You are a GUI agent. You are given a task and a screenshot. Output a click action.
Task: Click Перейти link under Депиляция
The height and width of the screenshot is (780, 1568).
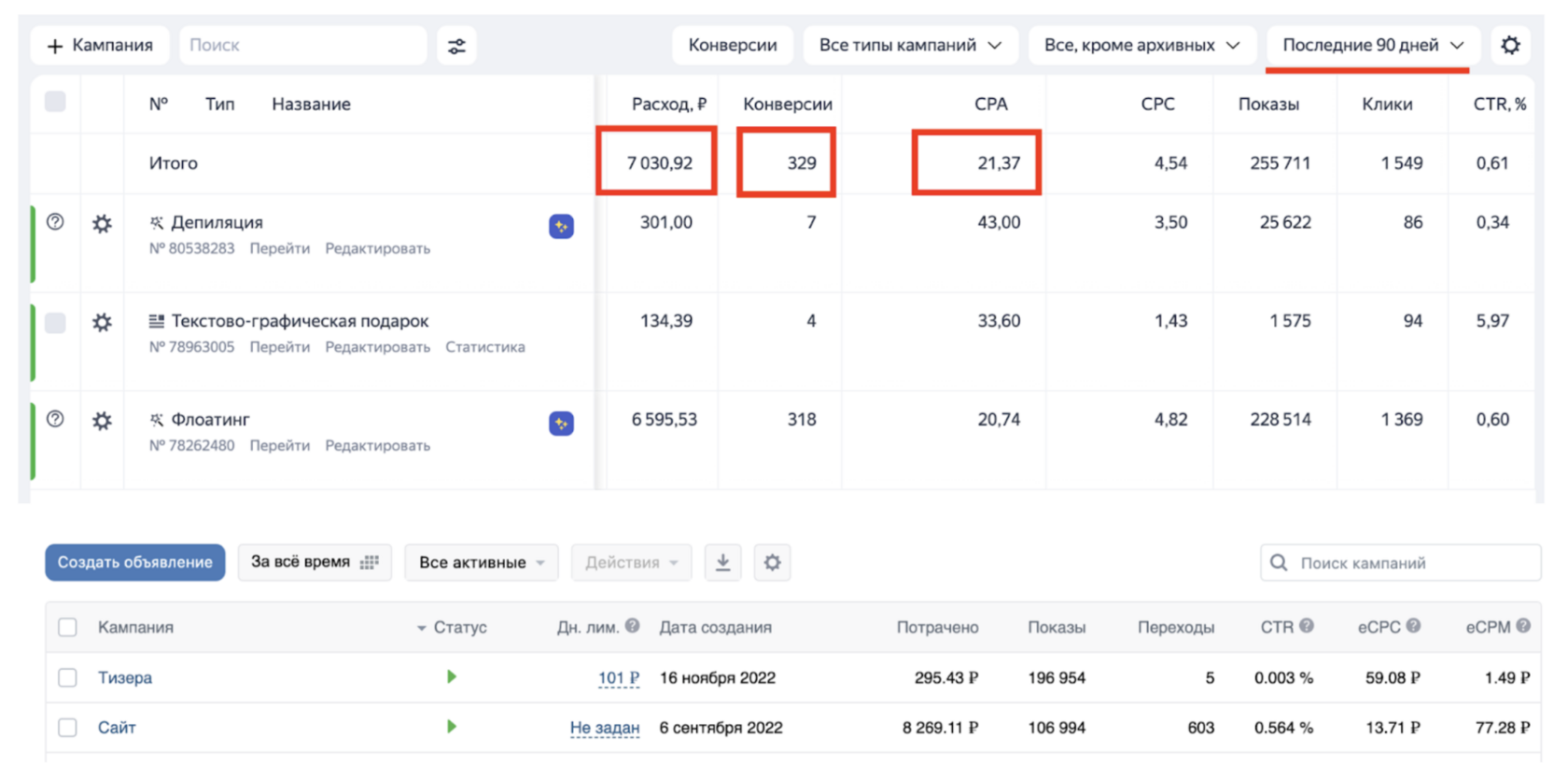point(280,248)
